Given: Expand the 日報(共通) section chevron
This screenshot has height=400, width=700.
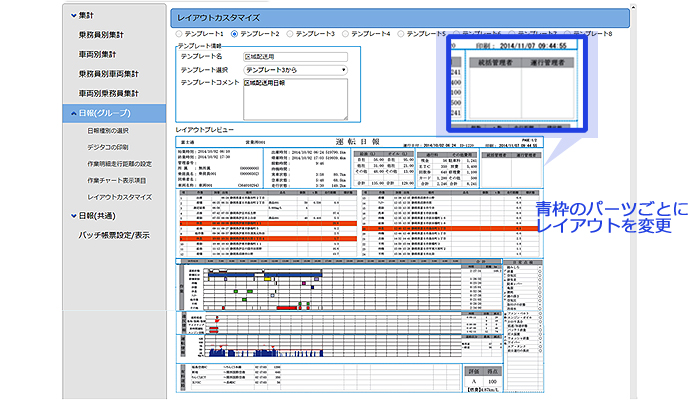Looking at the screenshot, I should point(74,216).
